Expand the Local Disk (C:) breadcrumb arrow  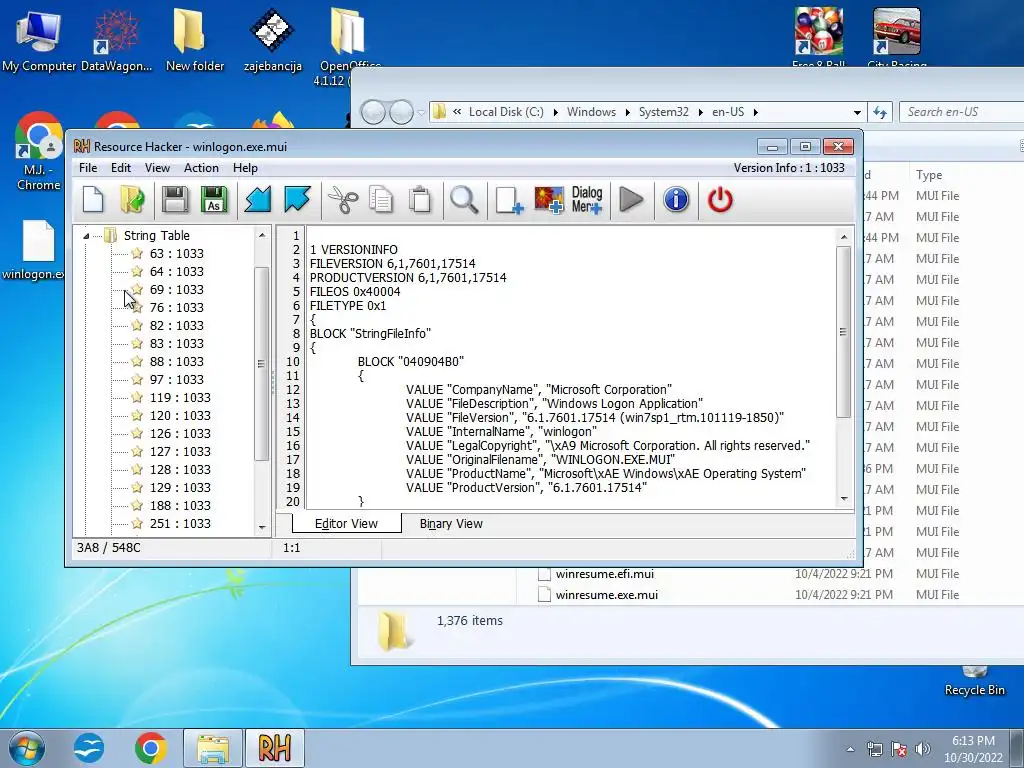[x=555, y=112]
